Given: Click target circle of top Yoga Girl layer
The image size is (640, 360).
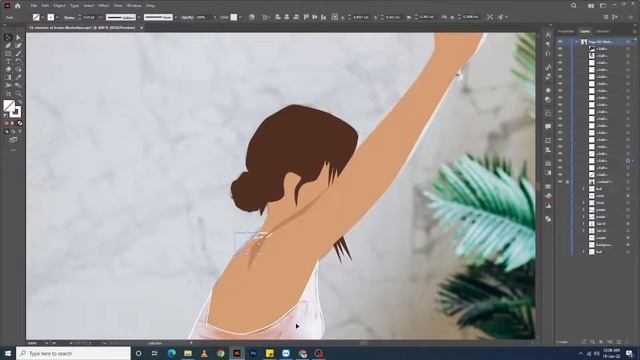Looking at the screenshot, I should coord(628,42).
